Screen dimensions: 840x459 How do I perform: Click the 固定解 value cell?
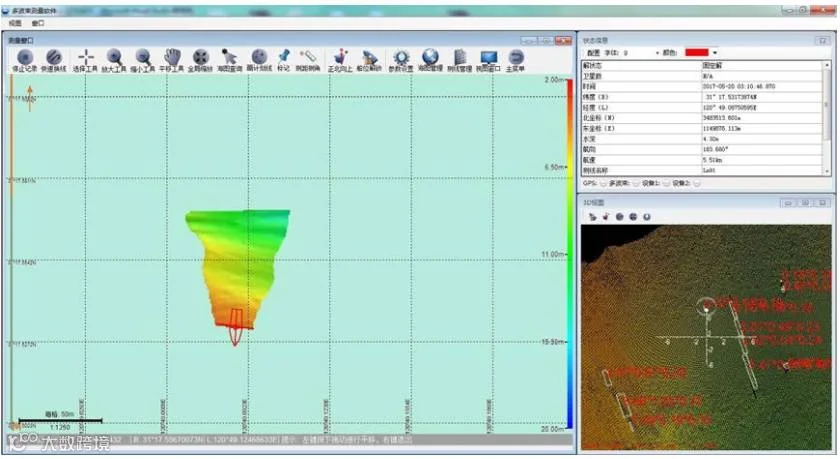(762, 65)
